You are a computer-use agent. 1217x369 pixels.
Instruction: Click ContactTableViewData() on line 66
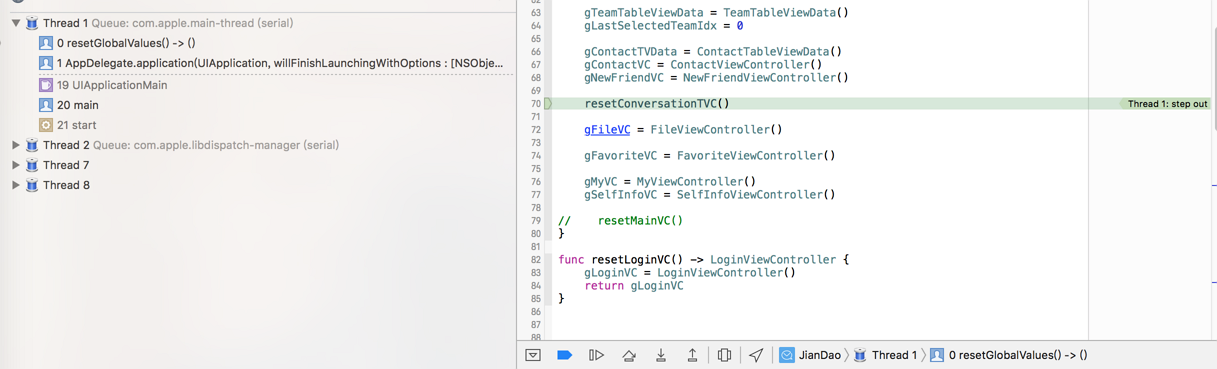769,51
